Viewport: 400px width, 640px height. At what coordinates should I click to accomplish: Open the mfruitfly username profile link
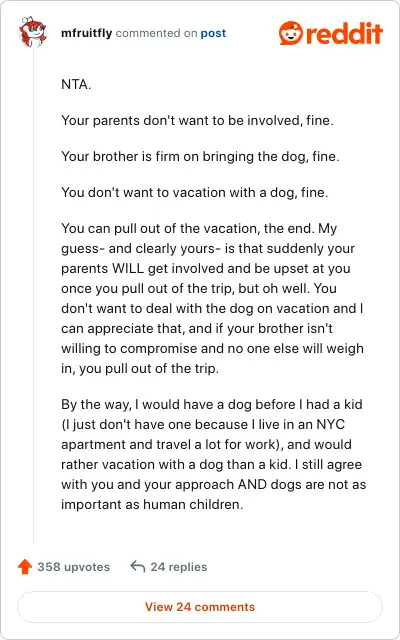pos(87,33)
